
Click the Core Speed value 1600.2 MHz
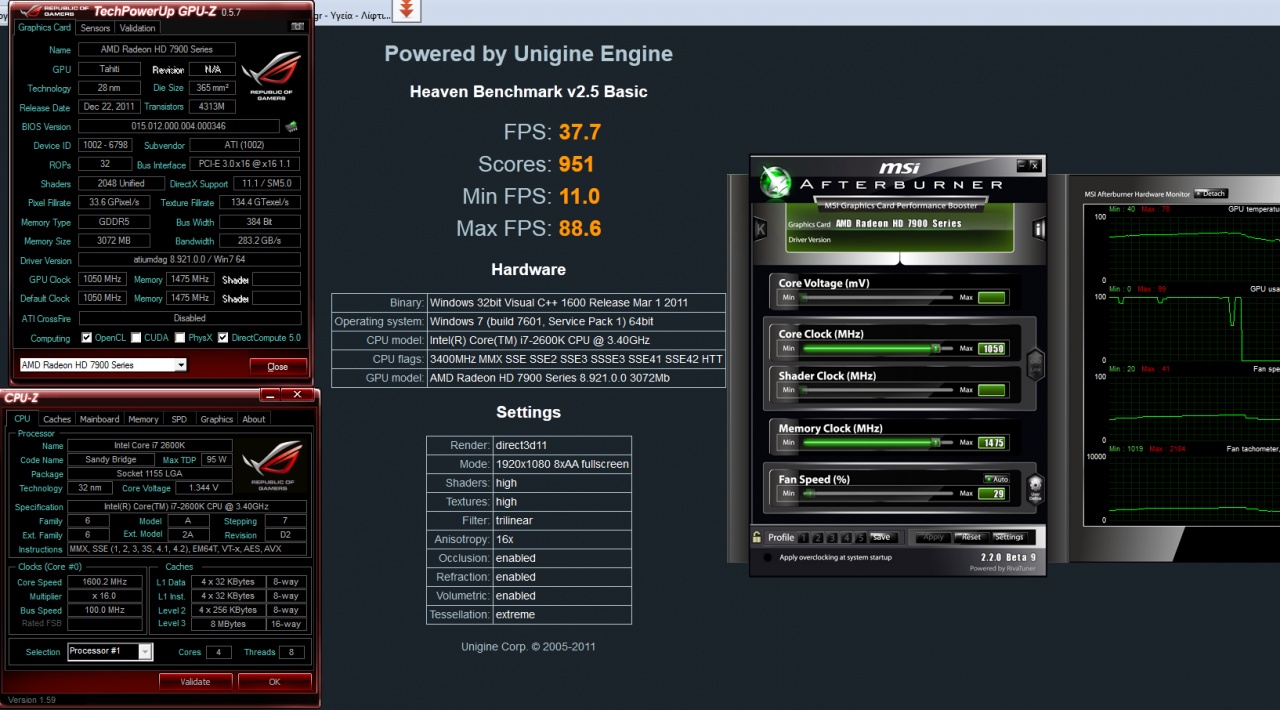105,581
